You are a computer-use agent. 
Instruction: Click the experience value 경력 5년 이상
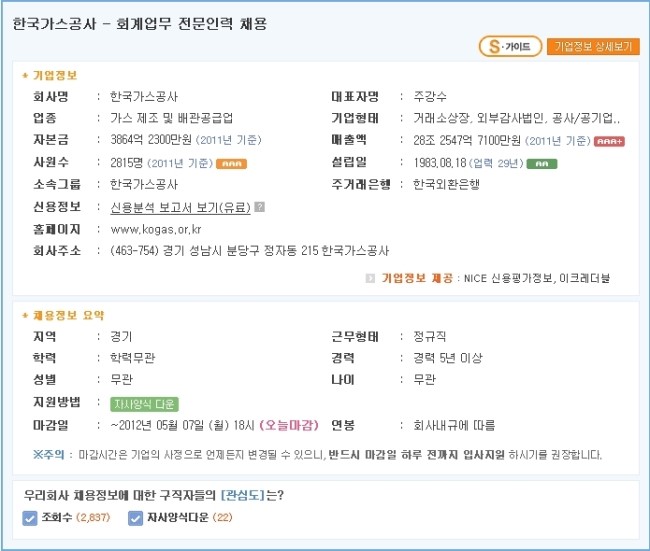point(448,358)
